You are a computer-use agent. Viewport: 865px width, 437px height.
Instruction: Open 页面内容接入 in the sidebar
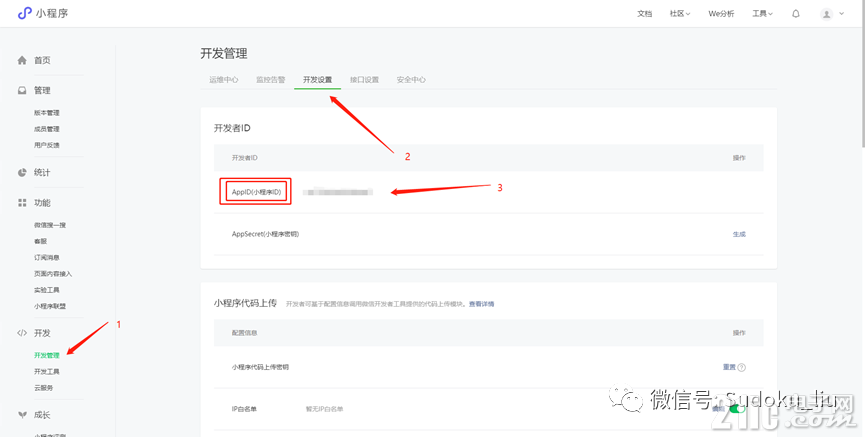click(53, 274)
